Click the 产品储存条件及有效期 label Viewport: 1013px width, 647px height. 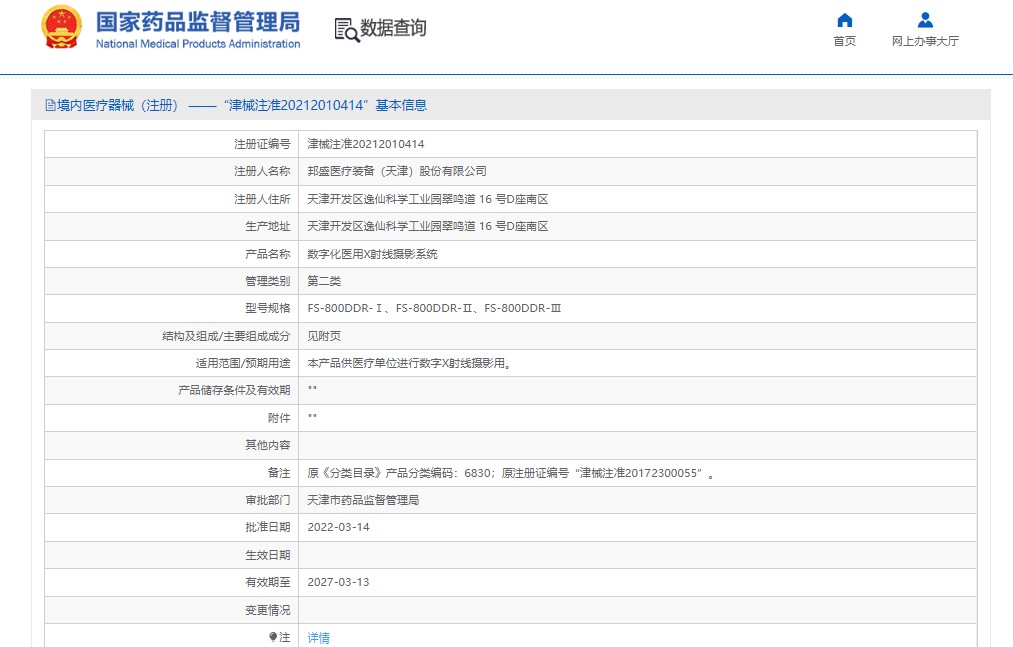tap(234, 390)
